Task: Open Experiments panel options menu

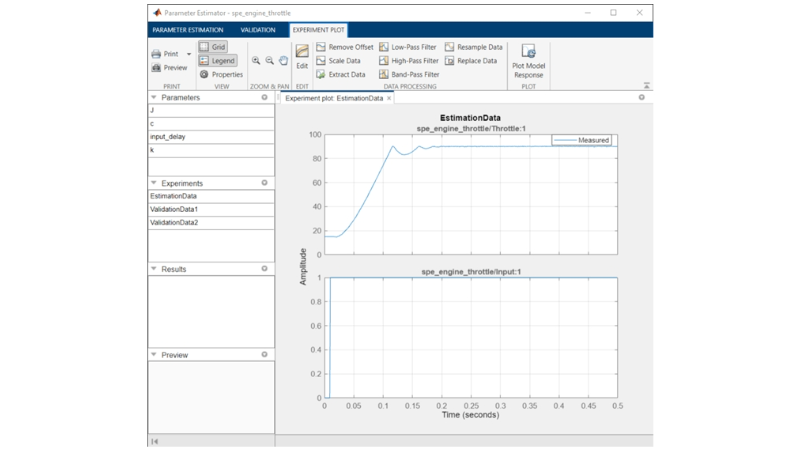Action: click(x=264, y=183)
